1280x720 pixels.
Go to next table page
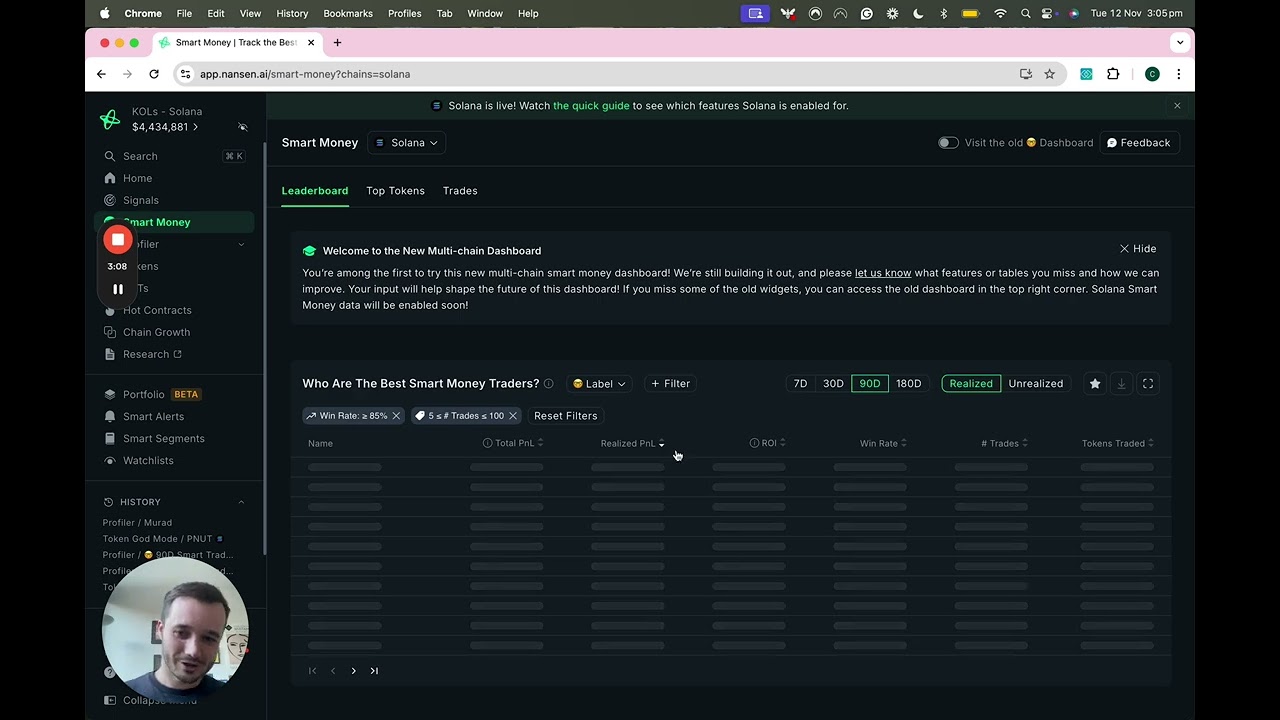point(353,671)
